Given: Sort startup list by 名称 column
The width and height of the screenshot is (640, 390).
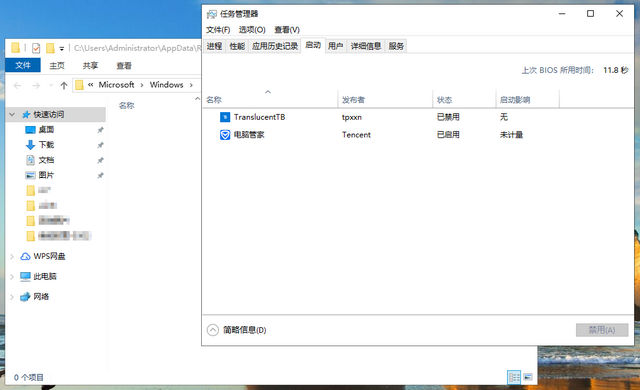Looking at the screenshot, I should point(270,100).
